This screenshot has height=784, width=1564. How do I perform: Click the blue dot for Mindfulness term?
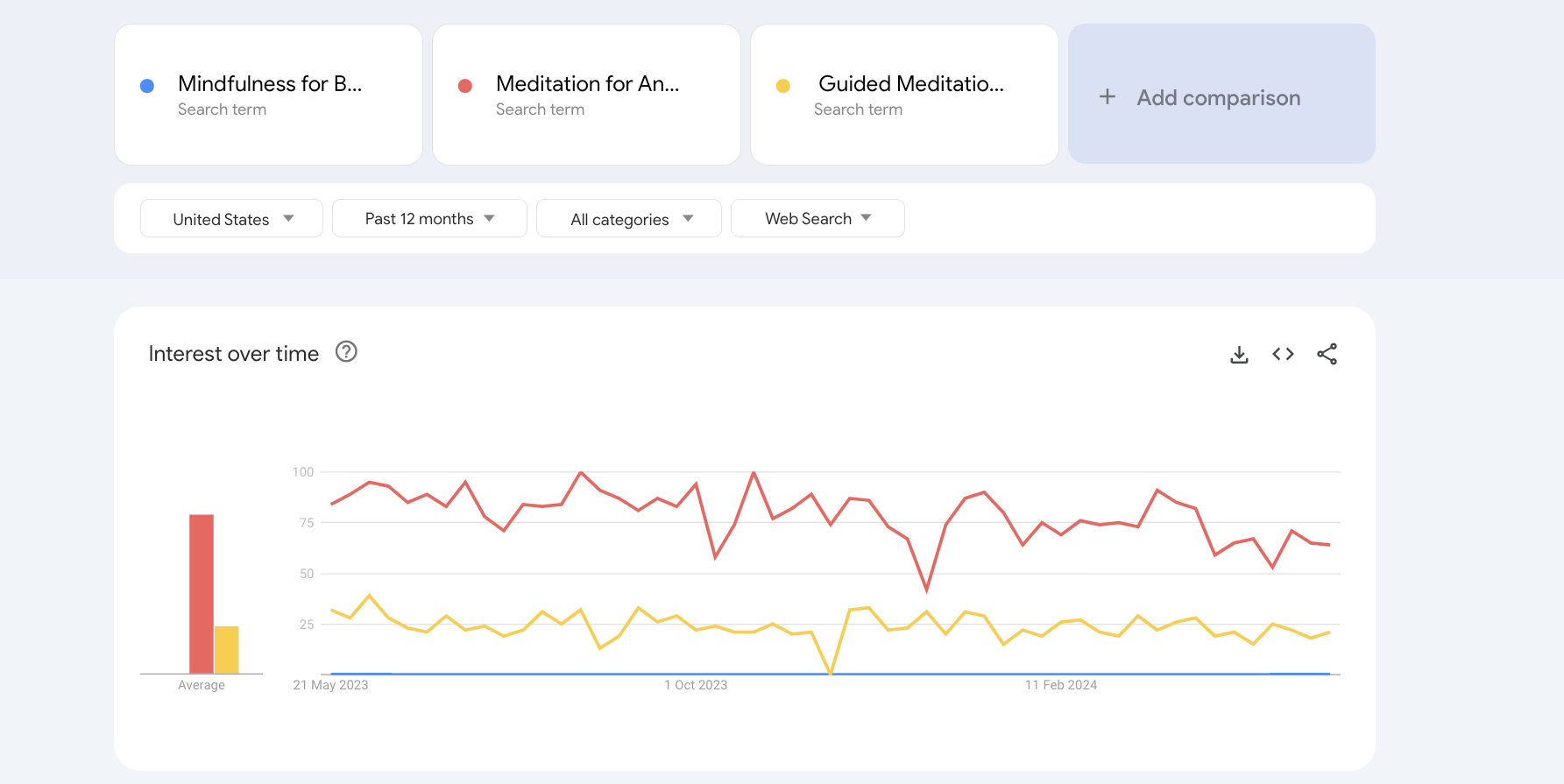tap(147, 86)
